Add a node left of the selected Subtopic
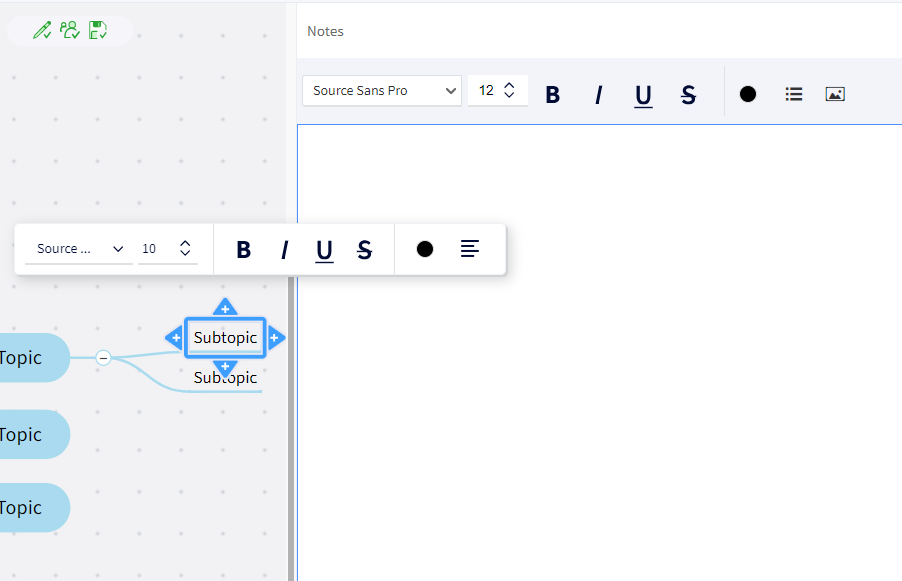Screen dimensions: 902x581 coord(175,338)
